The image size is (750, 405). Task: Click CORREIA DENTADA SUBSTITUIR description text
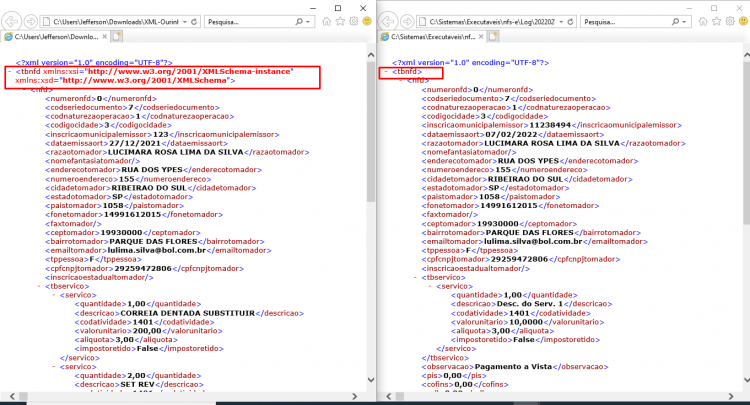tap(188, 313)
